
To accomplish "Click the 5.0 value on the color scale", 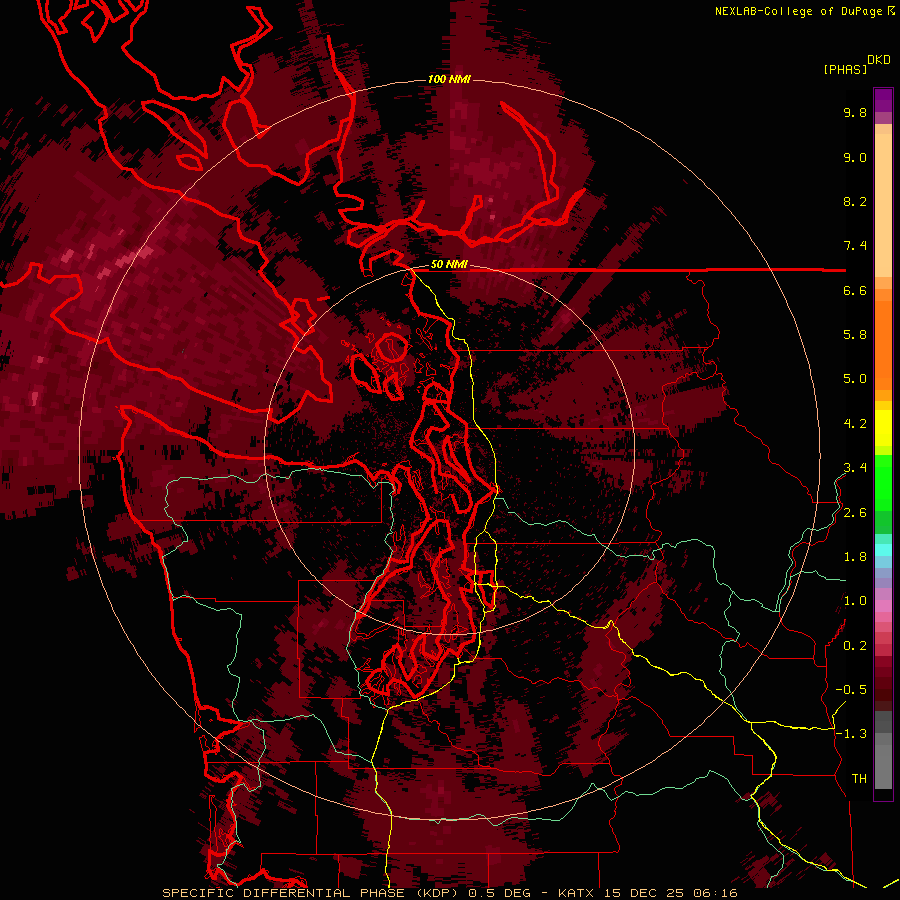I will pos(855,379).
